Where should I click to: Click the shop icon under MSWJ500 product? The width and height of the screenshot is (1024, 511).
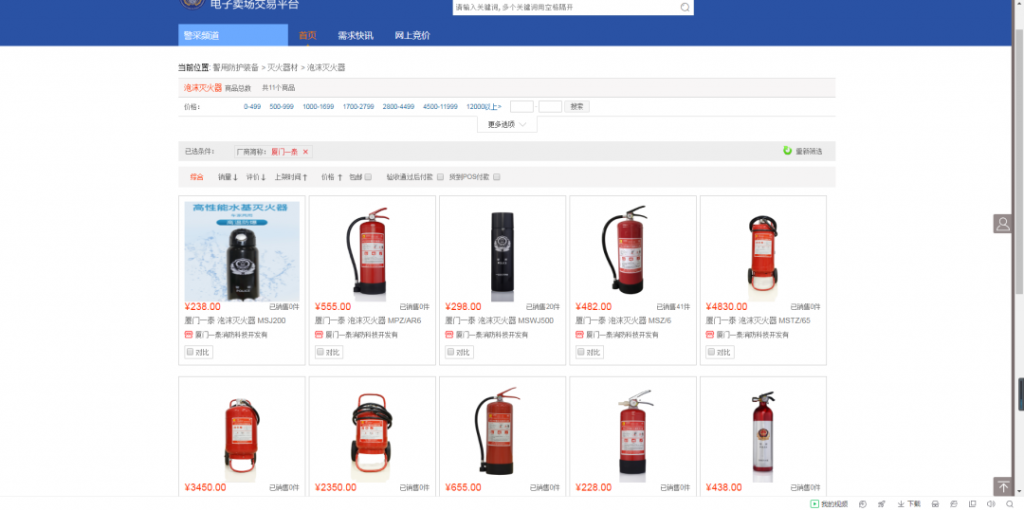tap(449, 335)
